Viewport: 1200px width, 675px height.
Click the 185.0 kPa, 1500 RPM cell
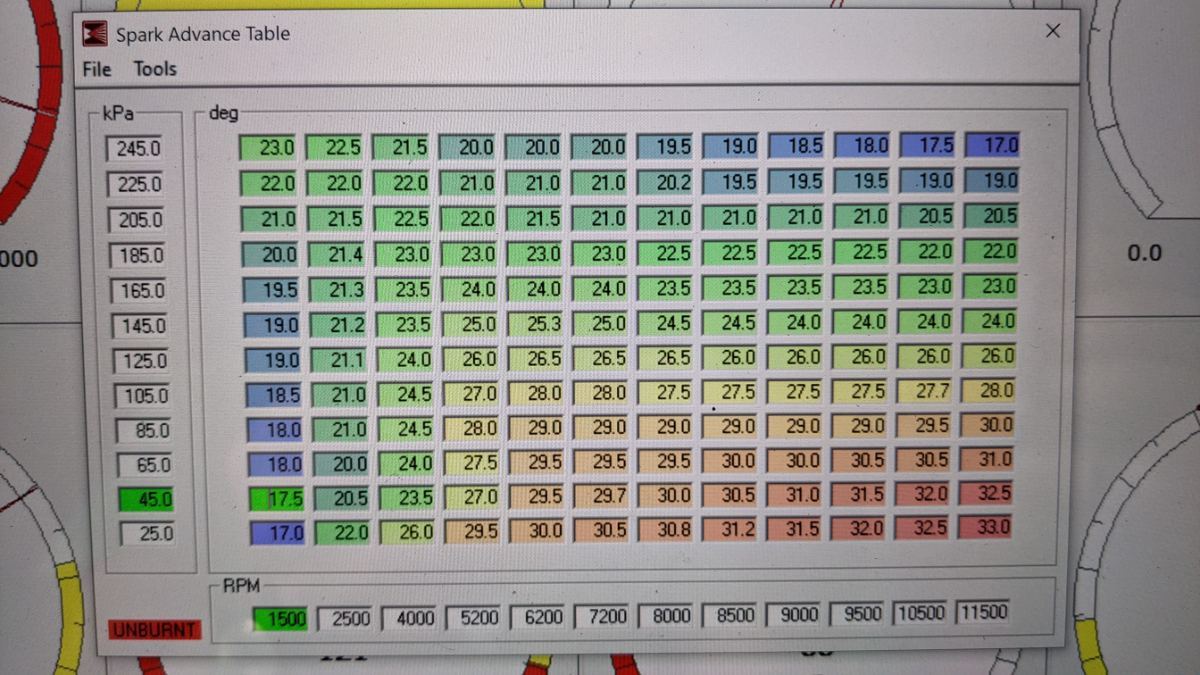click(x=271, y=255)
